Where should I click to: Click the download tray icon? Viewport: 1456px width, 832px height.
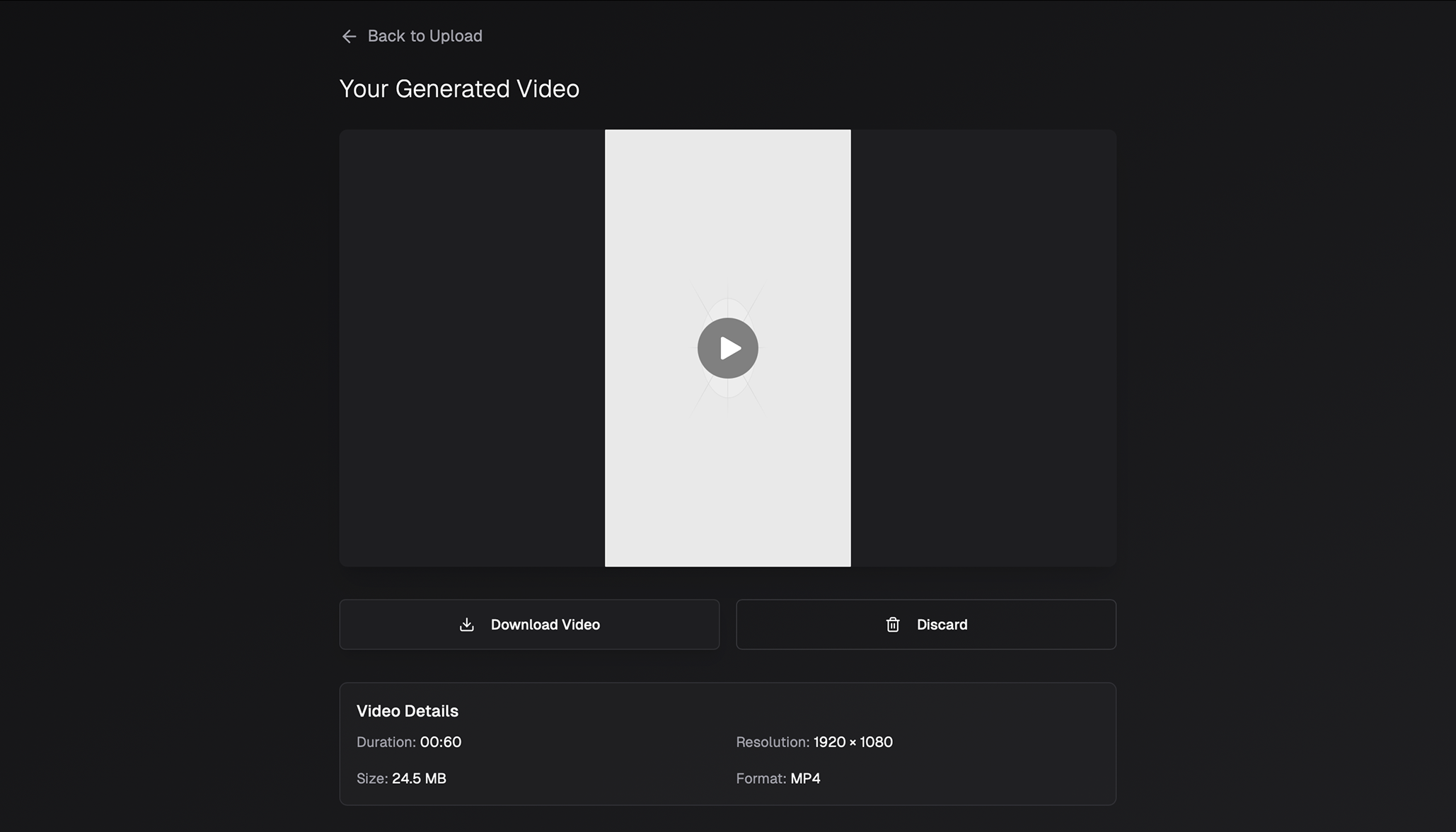click(466, 625)
